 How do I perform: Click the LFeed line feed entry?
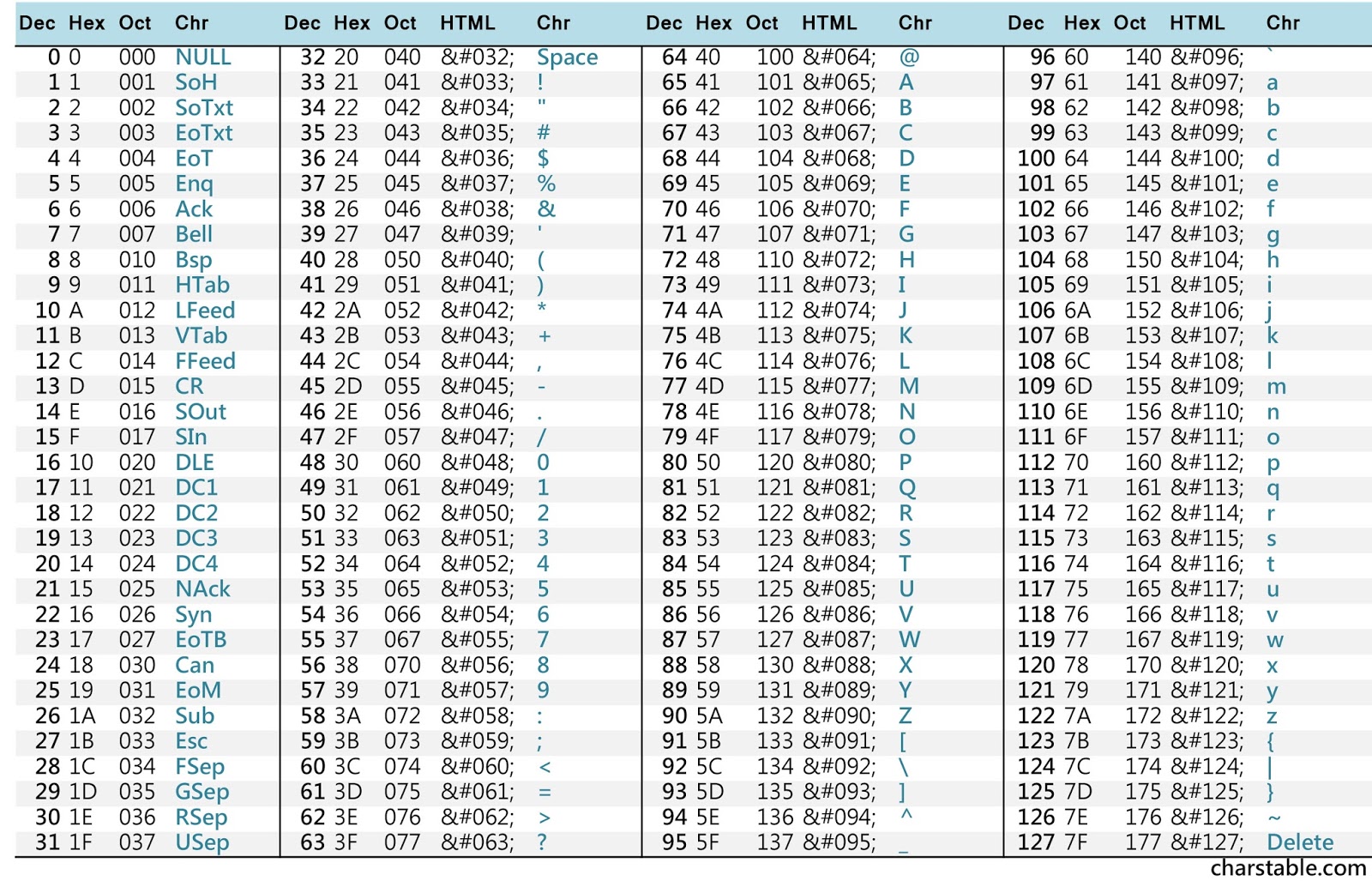(206, 311)
